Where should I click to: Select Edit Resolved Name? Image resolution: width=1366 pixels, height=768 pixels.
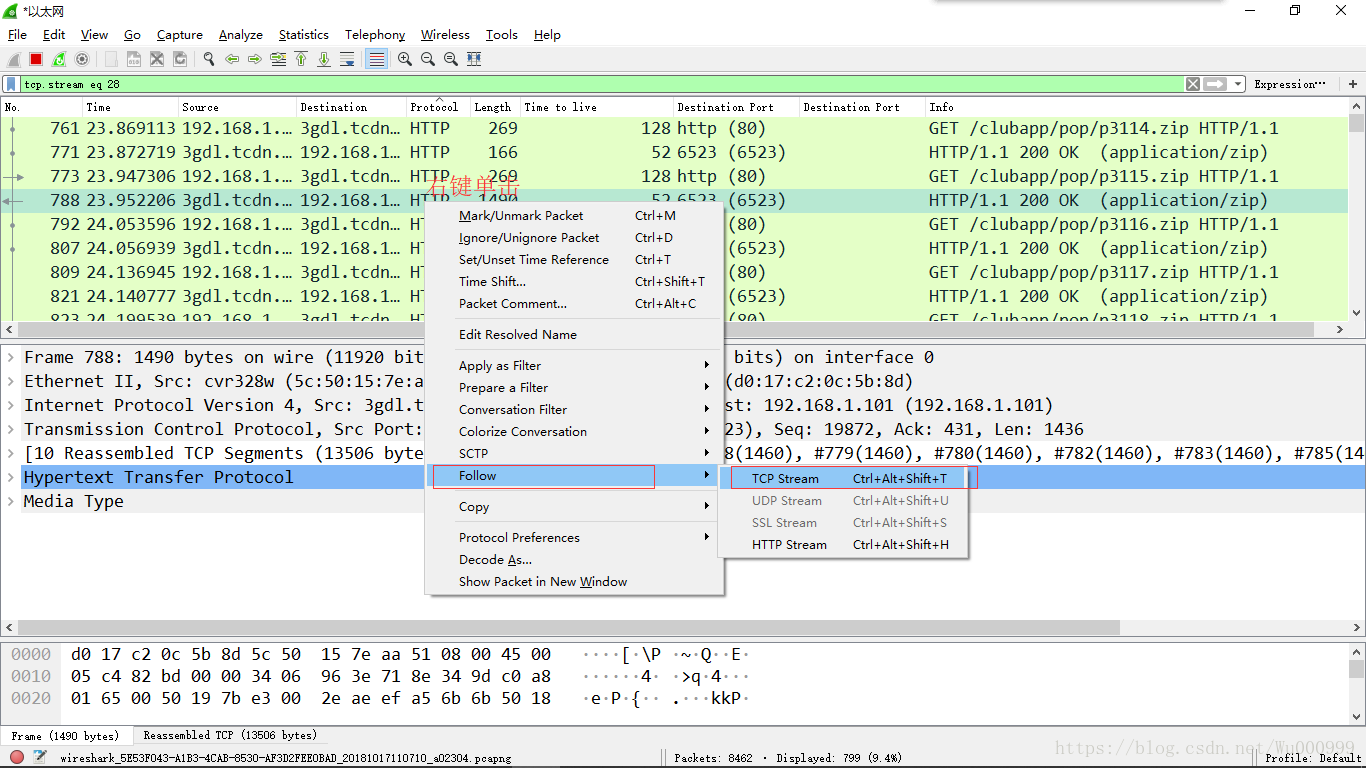pyautogui.click(x=575, y=334)
